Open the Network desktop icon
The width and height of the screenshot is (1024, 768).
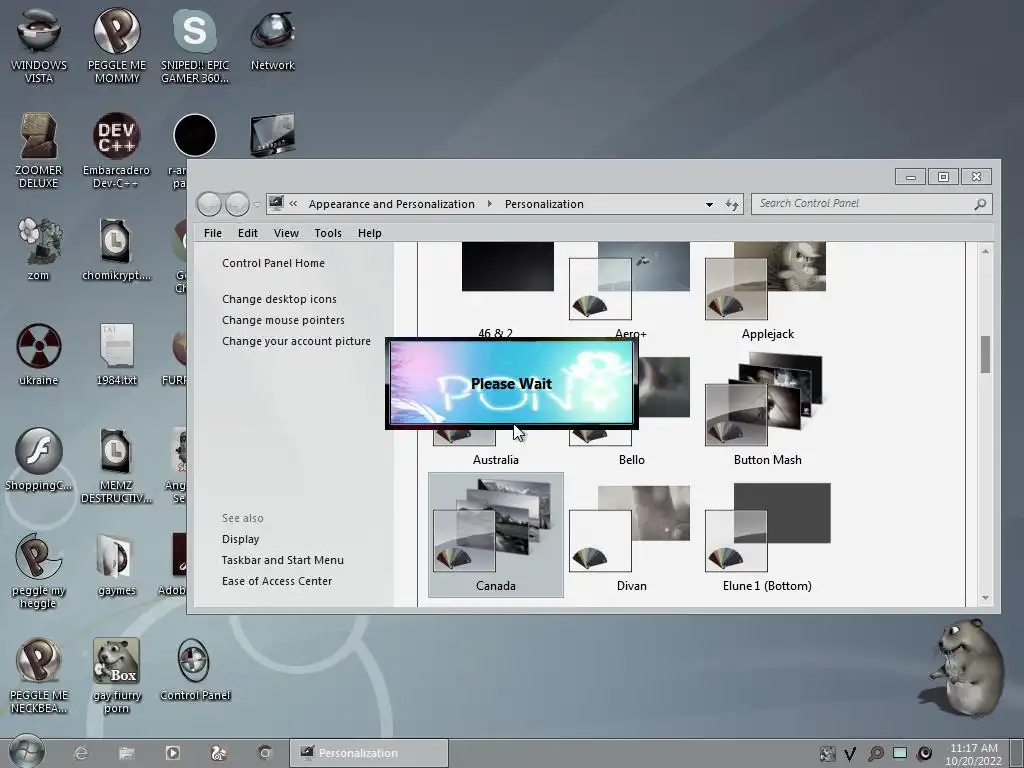click(273, 39)
